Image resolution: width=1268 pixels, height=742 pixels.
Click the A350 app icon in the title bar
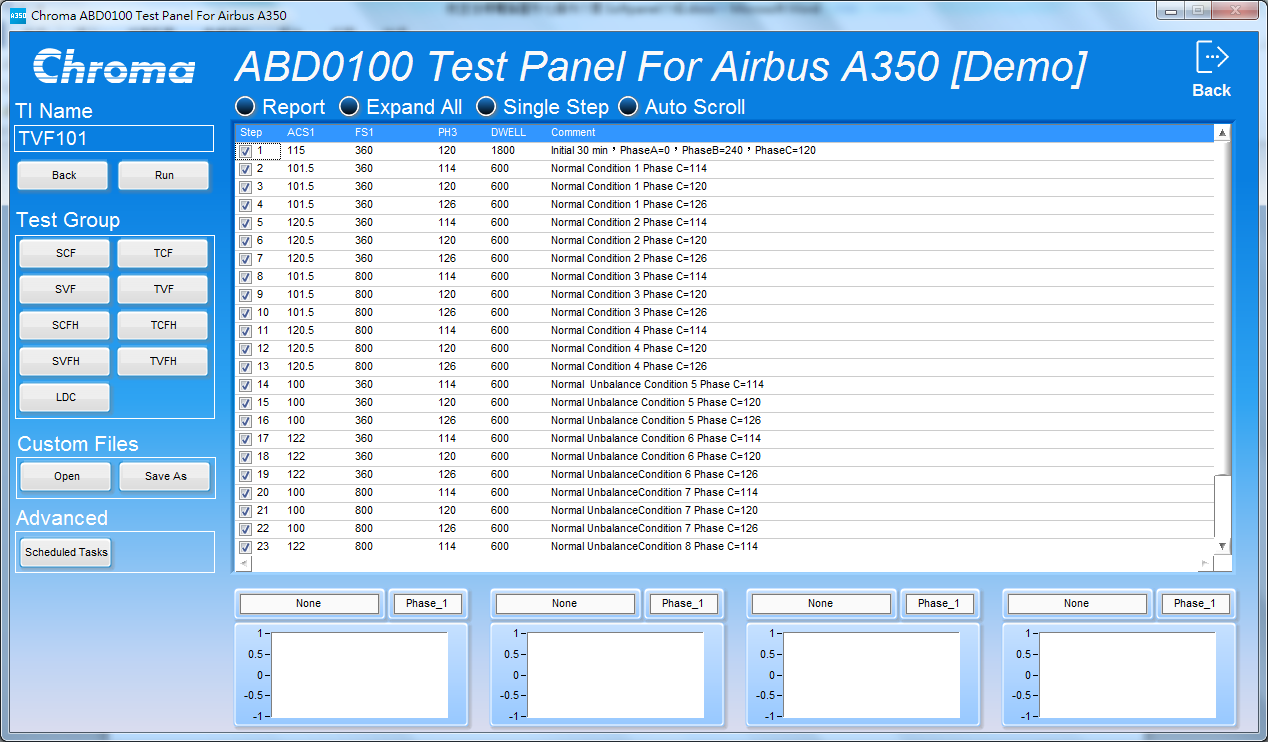[17, 15]
